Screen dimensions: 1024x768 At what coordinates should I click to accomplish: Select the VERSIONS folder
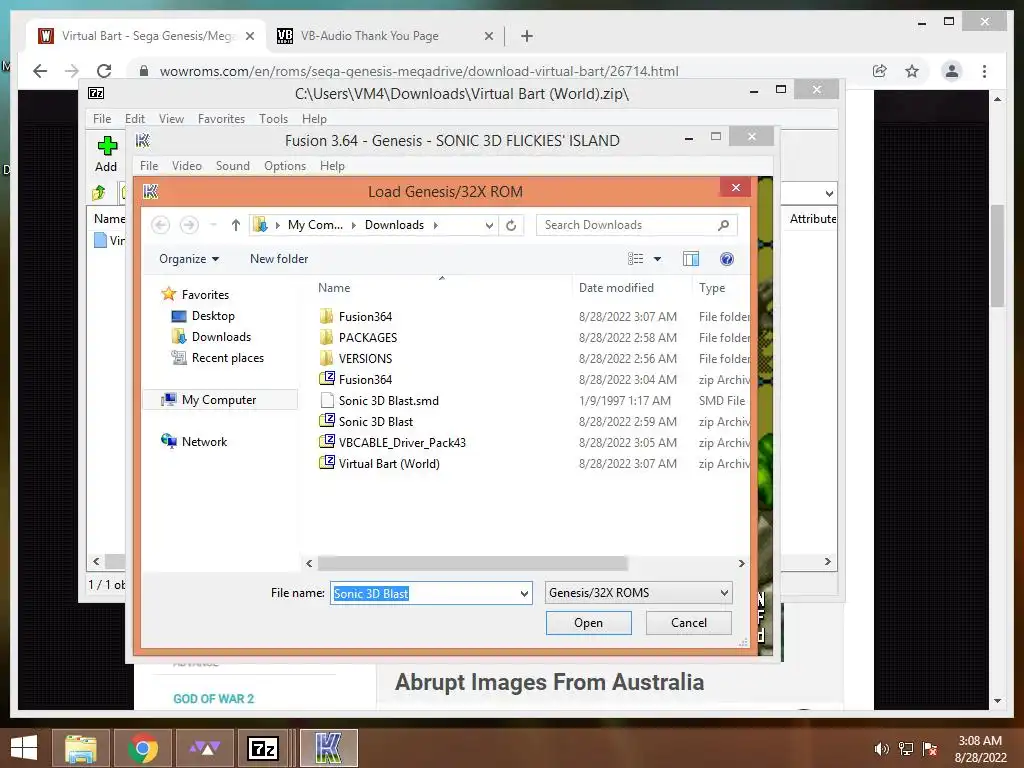[365, 359]
